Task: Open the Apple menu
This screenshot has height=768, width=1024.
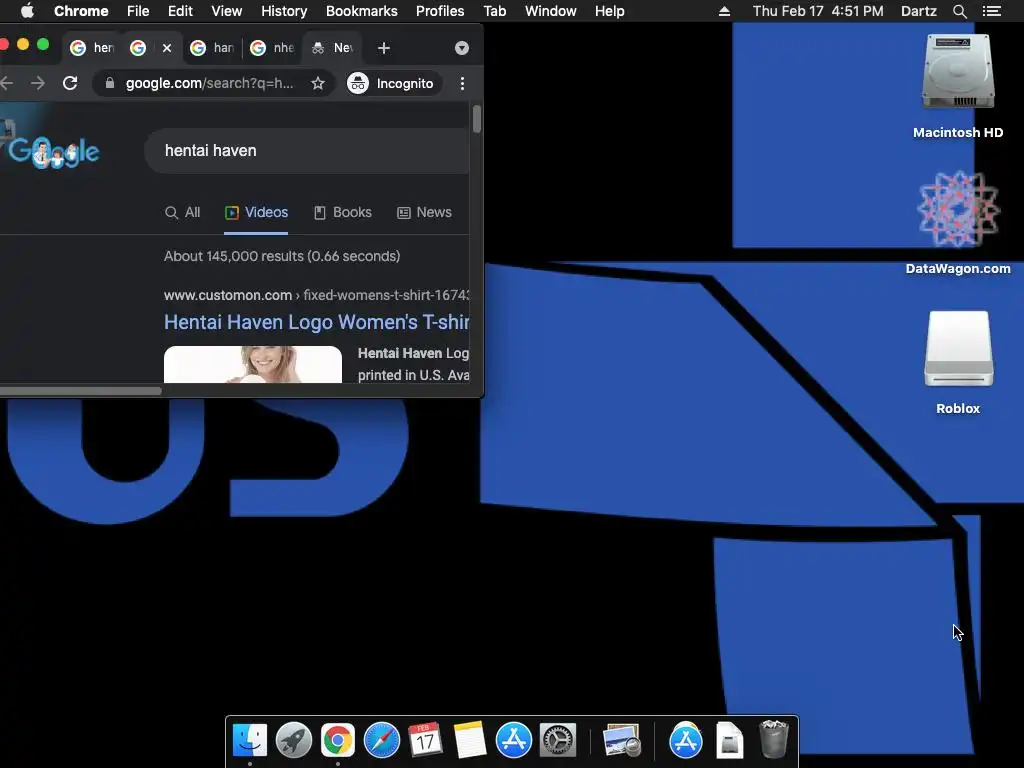Action: pyautogui.click(x=27, y=11)
